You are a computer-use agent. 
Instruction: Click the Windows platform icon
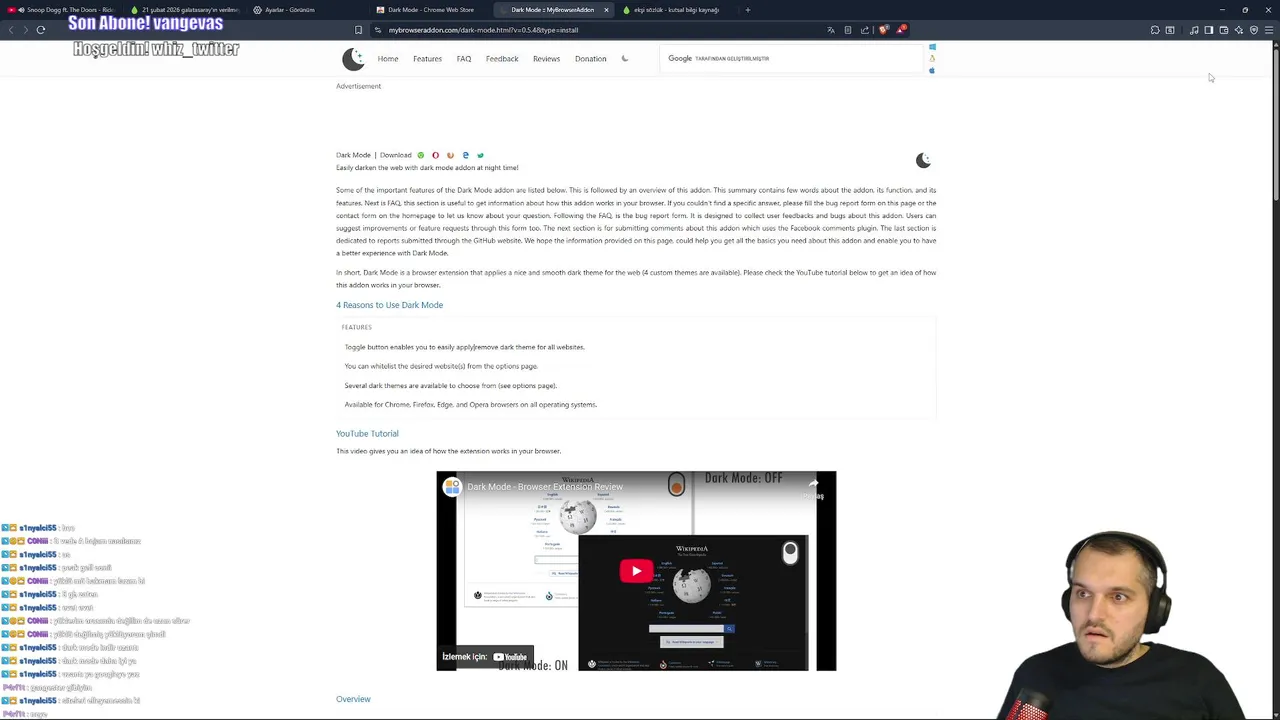click(x=932, y=47)
